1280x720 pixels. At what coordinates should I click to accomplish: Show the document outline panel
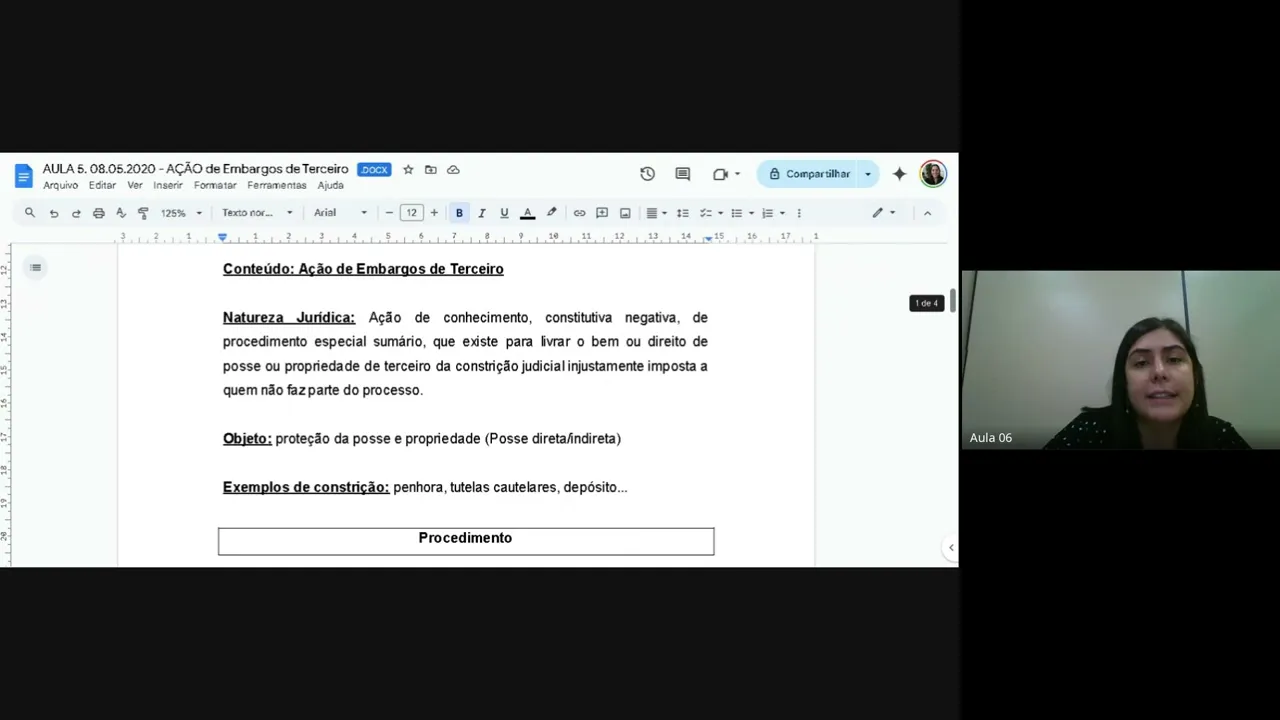(x=35, y=267)
